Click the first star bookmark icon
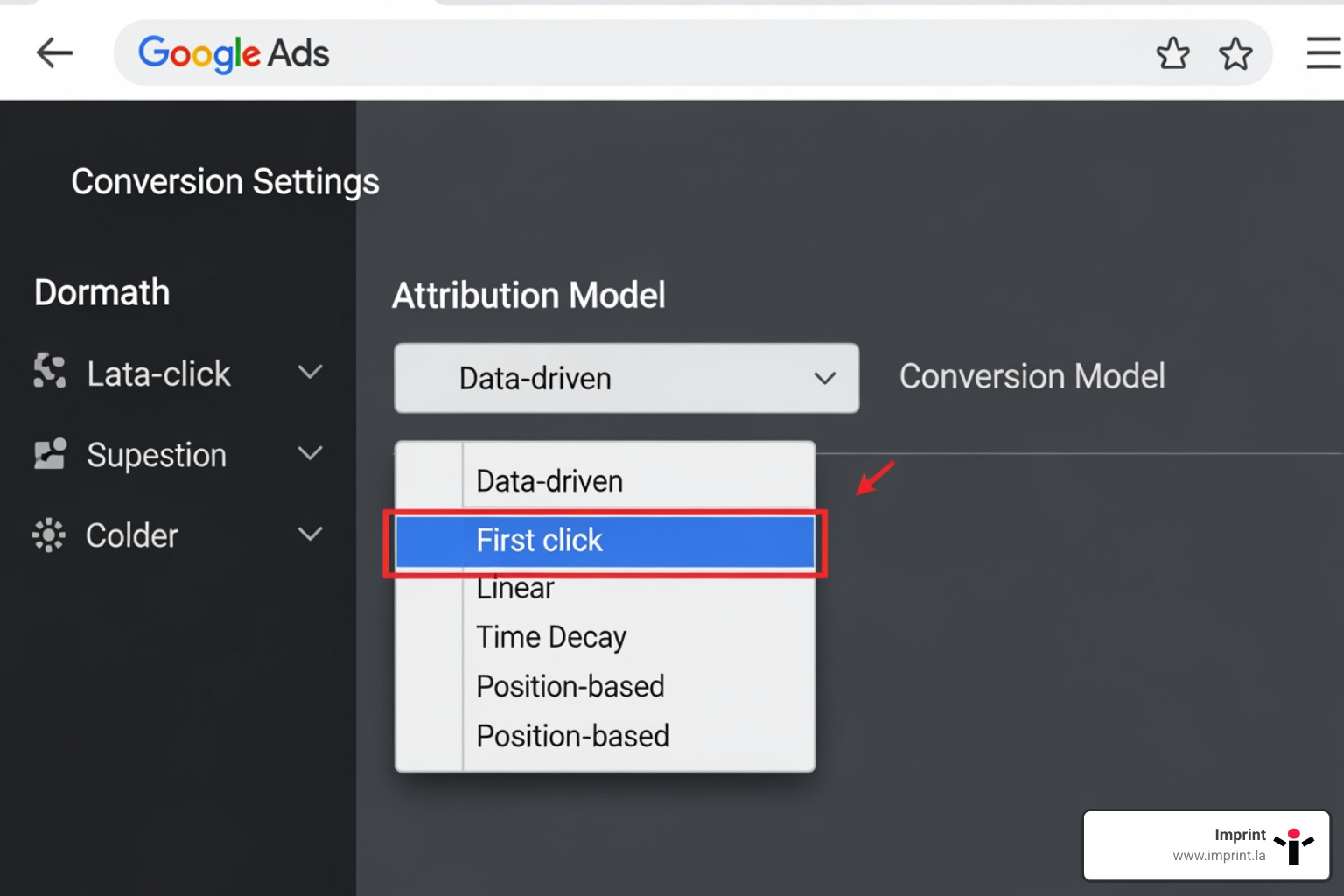This screenshot has width=1344, height=896. [1172, 53]
